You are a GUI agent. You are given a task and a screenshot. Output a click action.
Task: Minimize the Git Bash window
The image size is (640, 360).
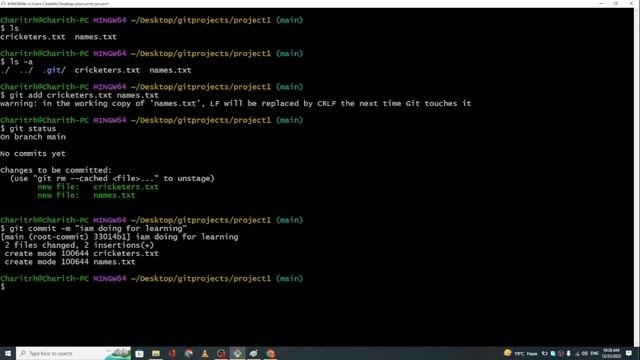(x=601, y=3)
